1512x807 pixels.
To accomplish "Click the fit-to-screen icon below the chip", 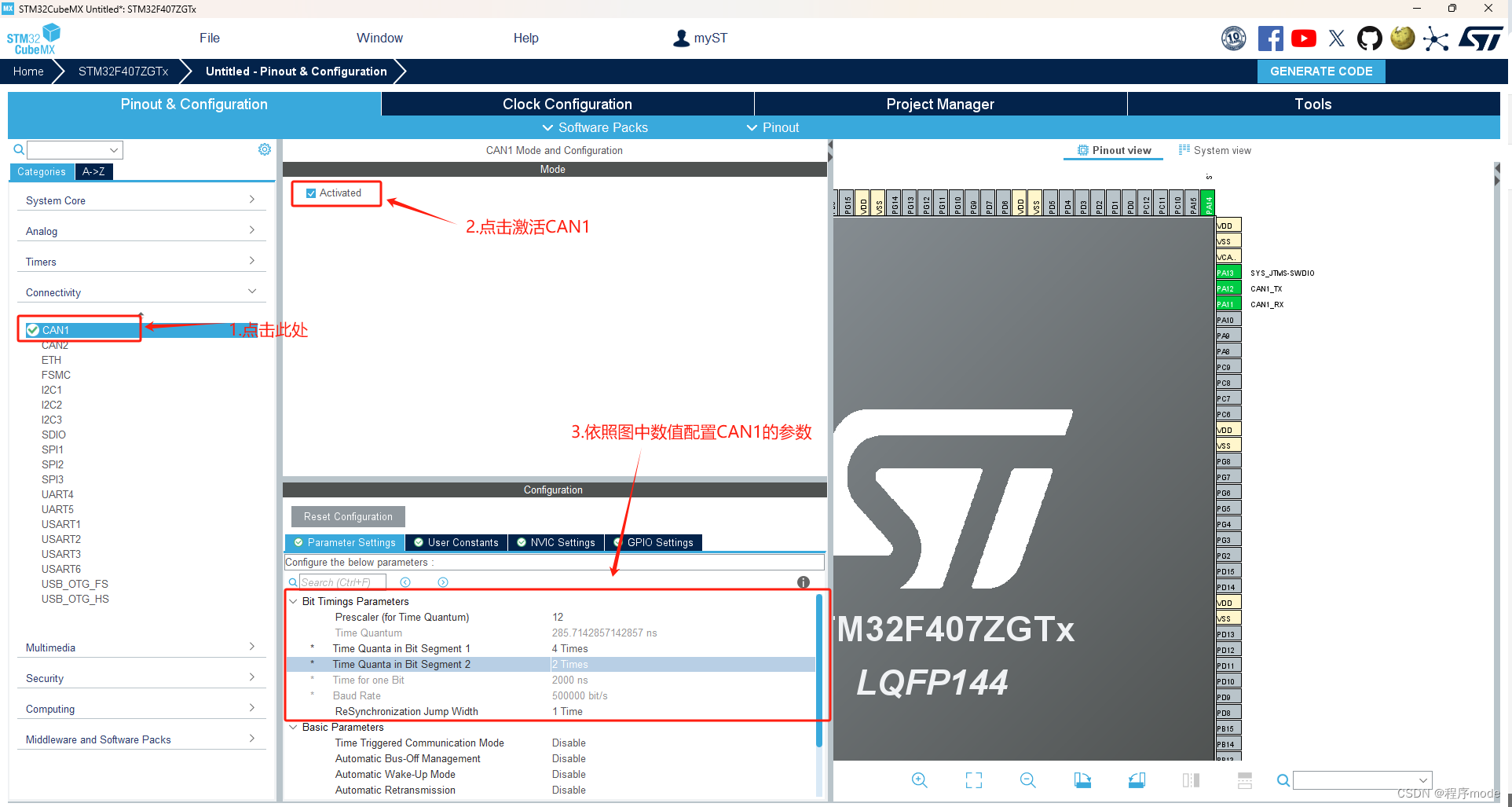I will (974, 780).
